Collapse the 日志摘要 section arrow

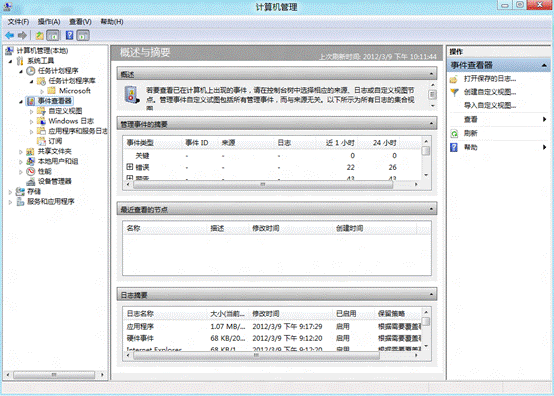point(431,295)
